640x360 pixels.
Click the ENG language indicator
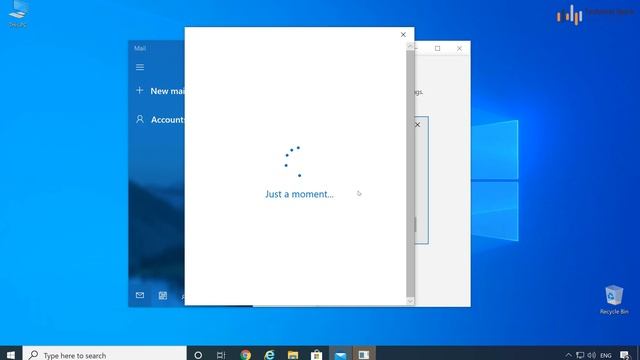pos(606,356)
